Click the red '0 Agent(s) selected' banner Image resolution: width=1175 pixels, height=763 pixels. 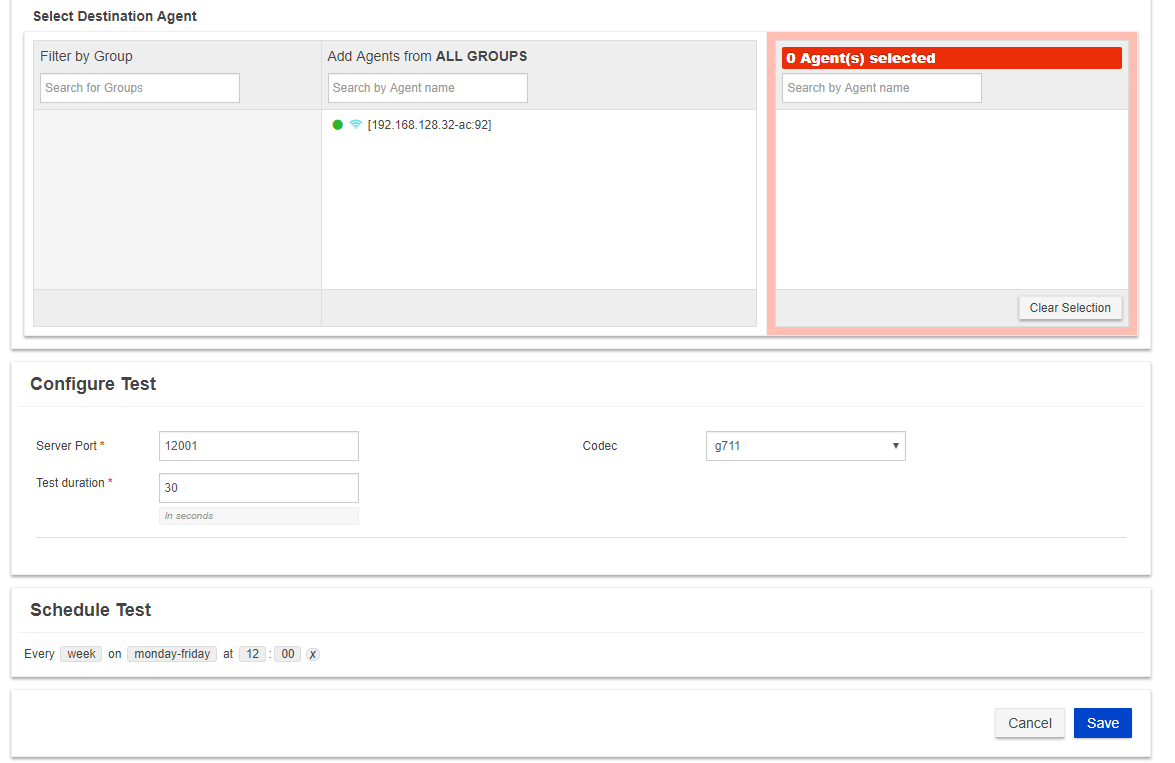(951, 58)
